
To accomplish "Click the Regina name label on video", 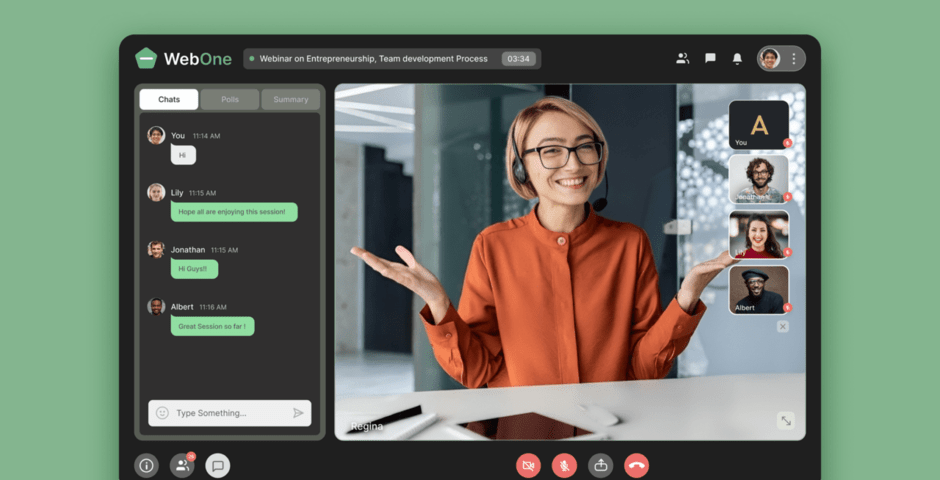I will [x=366, y=427].
